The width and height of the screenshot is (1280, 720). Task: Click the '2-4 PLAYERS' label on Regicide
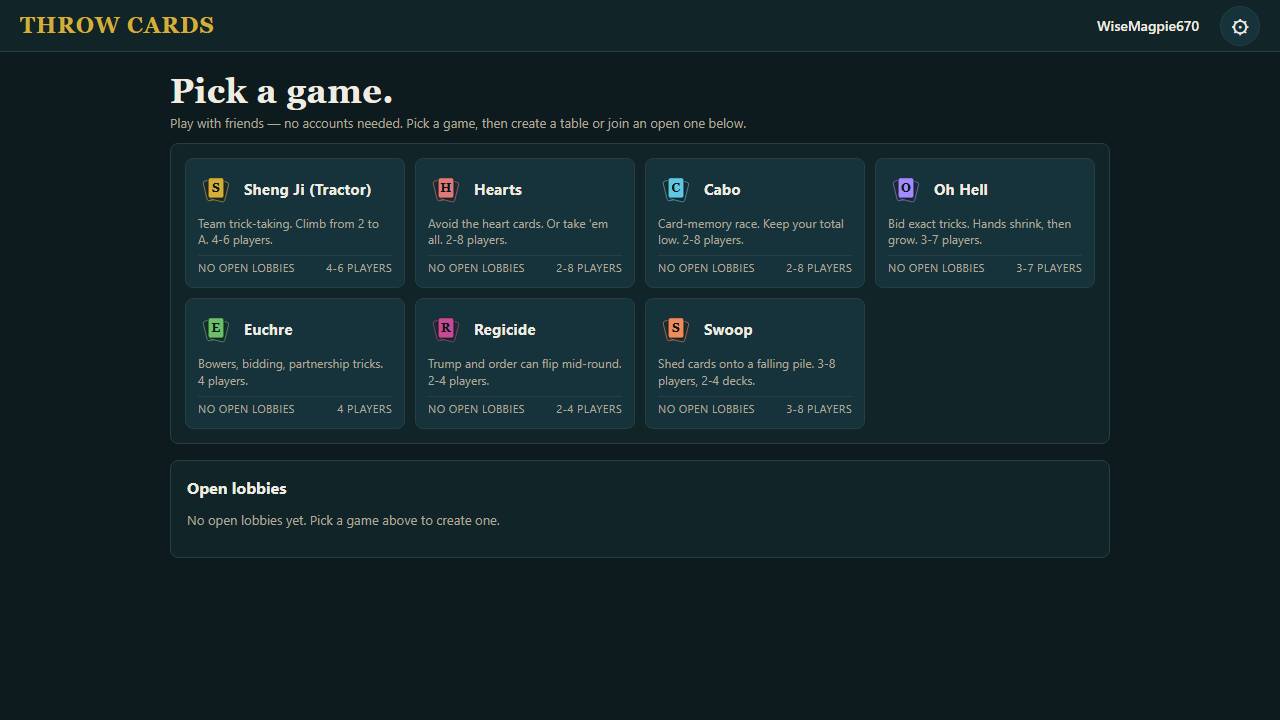pos(589,409)
